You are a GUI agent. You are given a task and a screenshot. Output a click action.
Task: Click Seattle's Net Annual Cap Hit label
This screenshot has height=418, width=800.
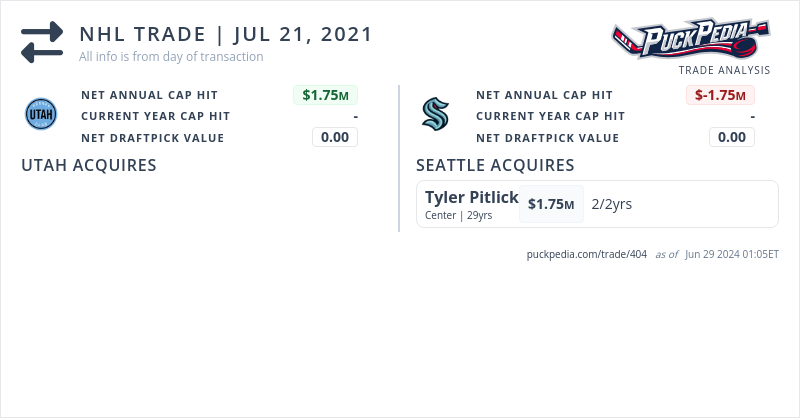(544, 95)
